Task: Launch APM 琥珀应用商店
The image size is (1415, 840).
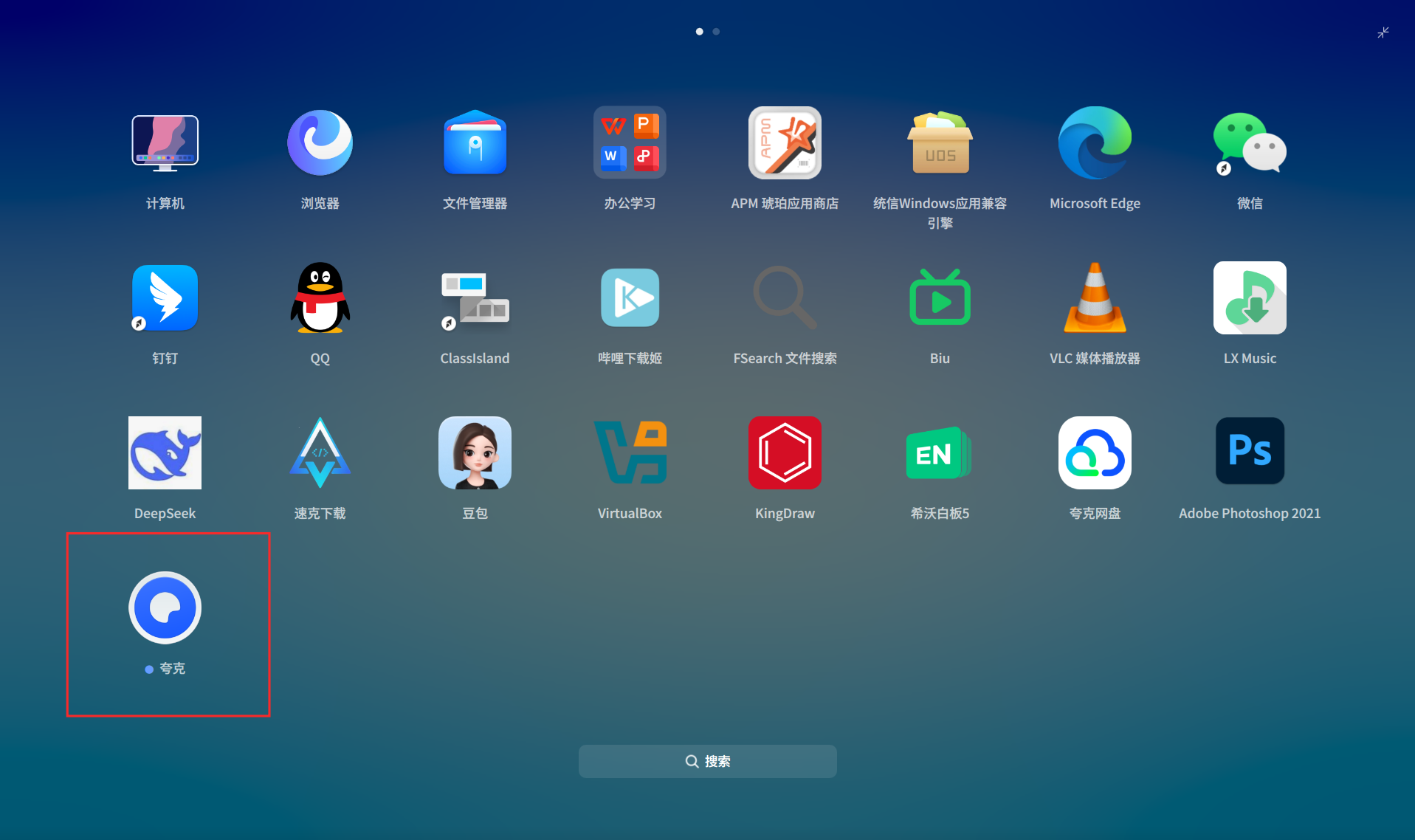Action: point(785,143)
